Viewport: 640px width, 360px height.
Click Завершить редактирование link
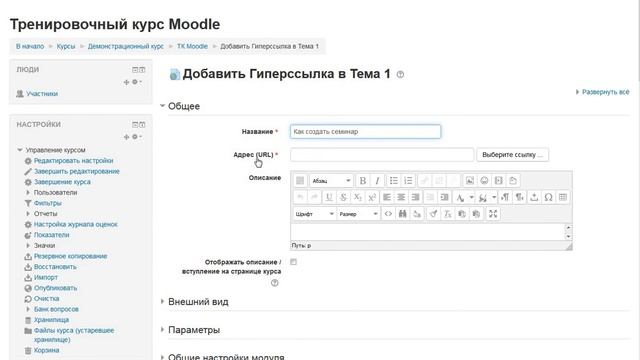tap(77, 171)
